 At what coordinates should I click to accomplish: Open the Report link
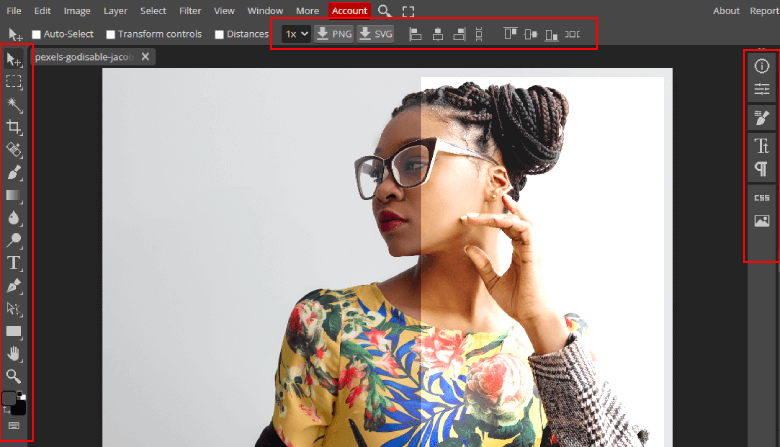pyautogui.click(x=765, y=11)
